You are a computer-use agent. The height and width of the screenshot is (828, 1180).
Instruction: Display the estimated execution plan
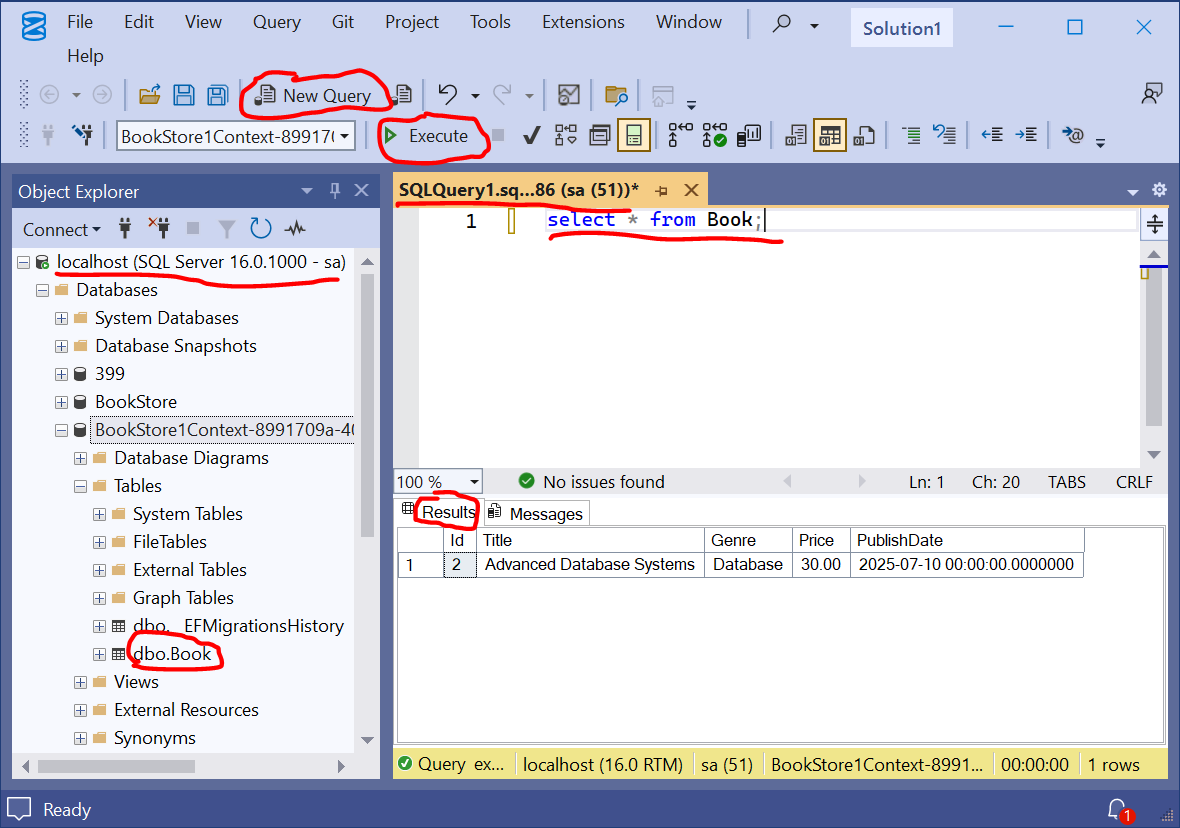point(565,135)
